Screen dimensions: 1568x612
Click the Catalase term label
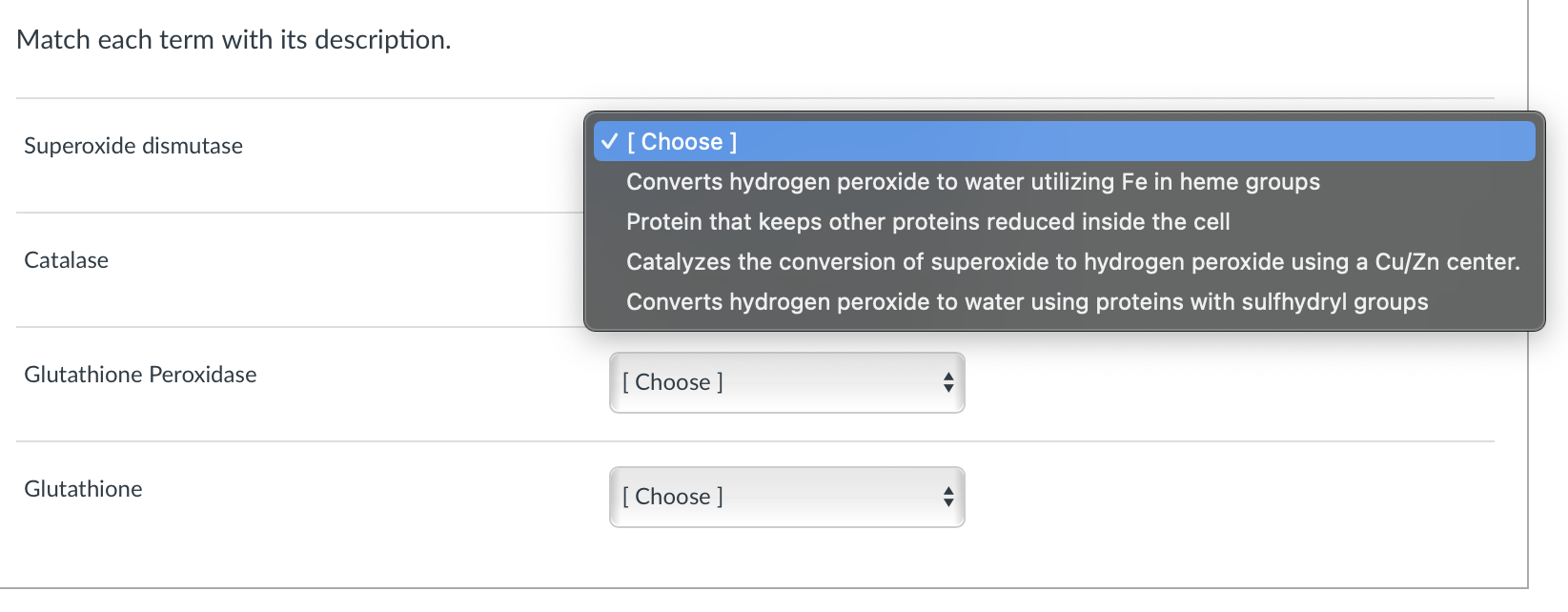pyautogui.click(x=65, y=259)
